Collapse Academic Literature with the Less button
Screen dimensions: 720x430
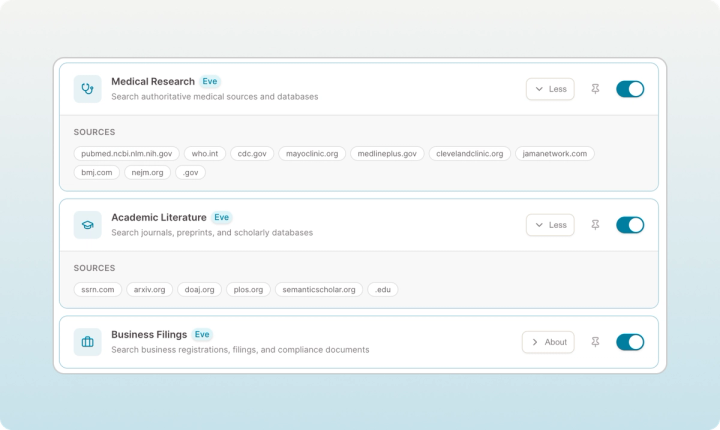pos(550,225)
